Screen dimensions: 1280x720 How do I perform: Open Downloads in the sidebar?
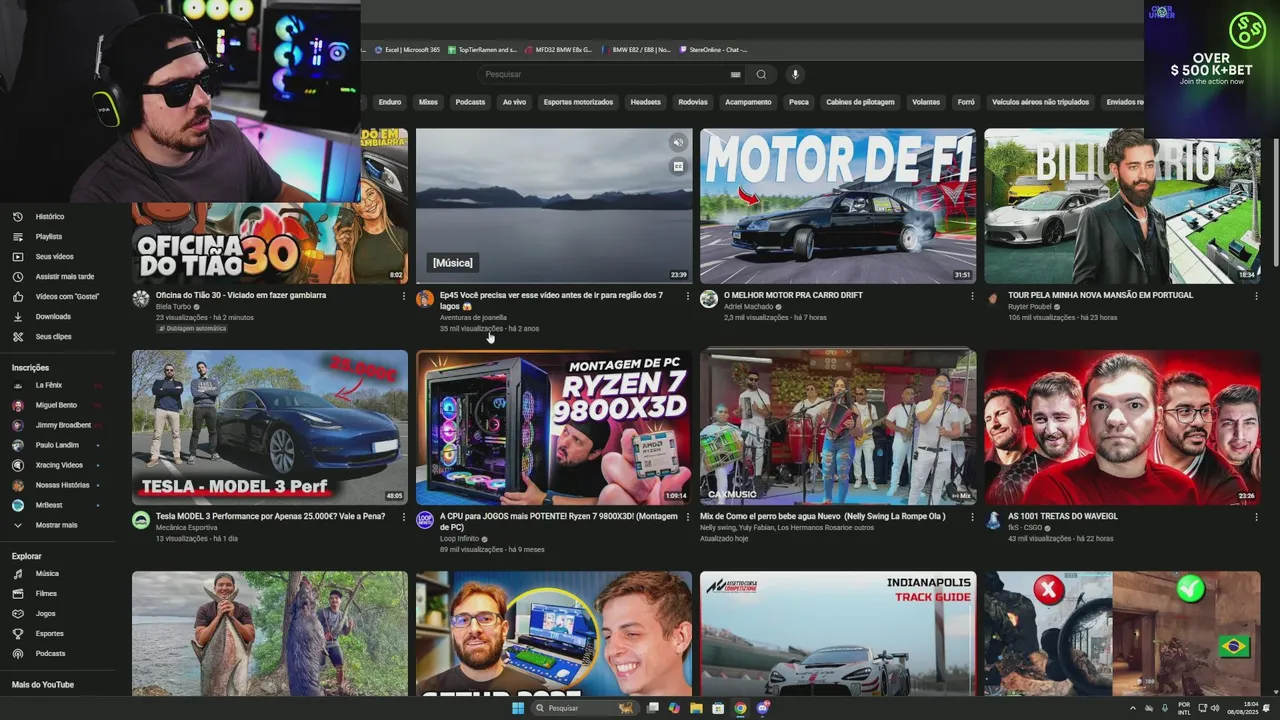click(x=53, y=316)
